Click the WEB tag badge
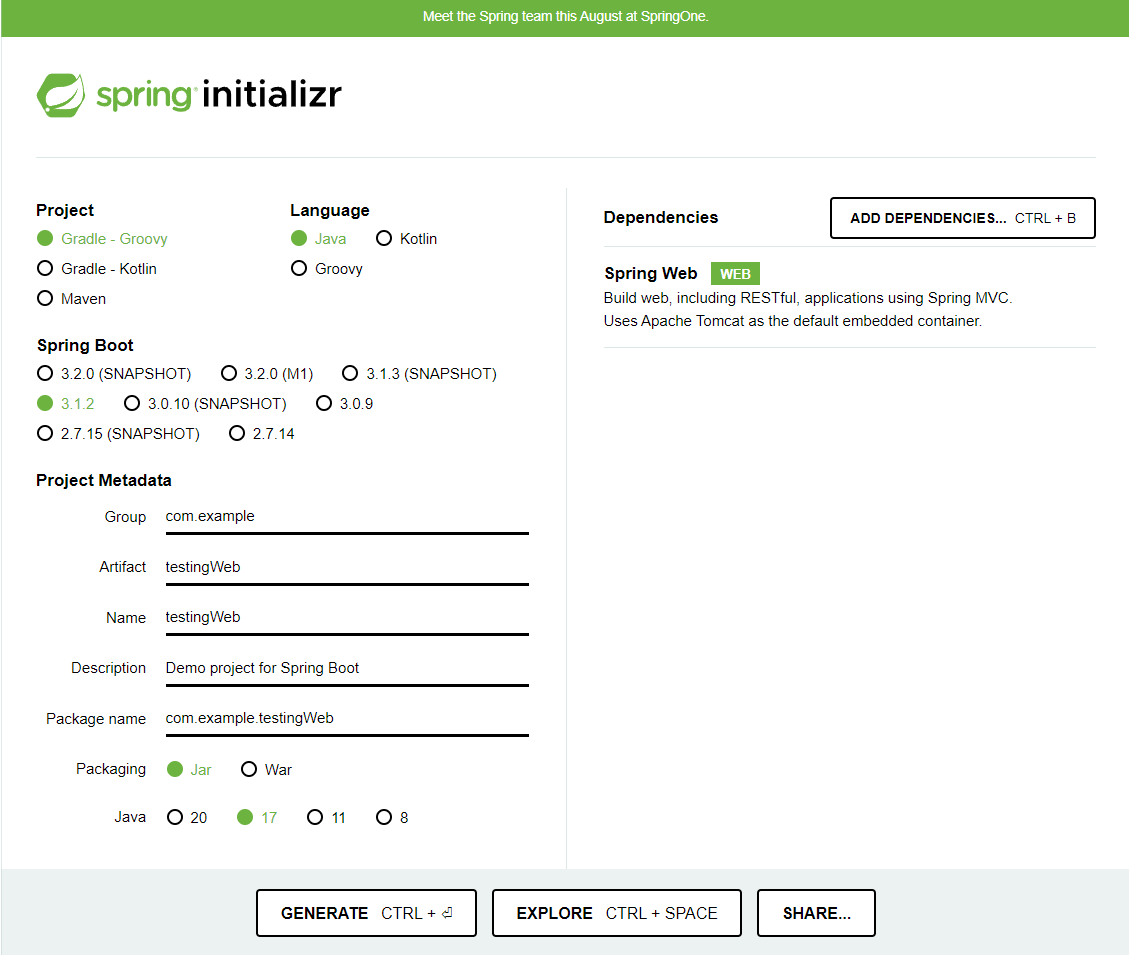 (x=735, y=274)
